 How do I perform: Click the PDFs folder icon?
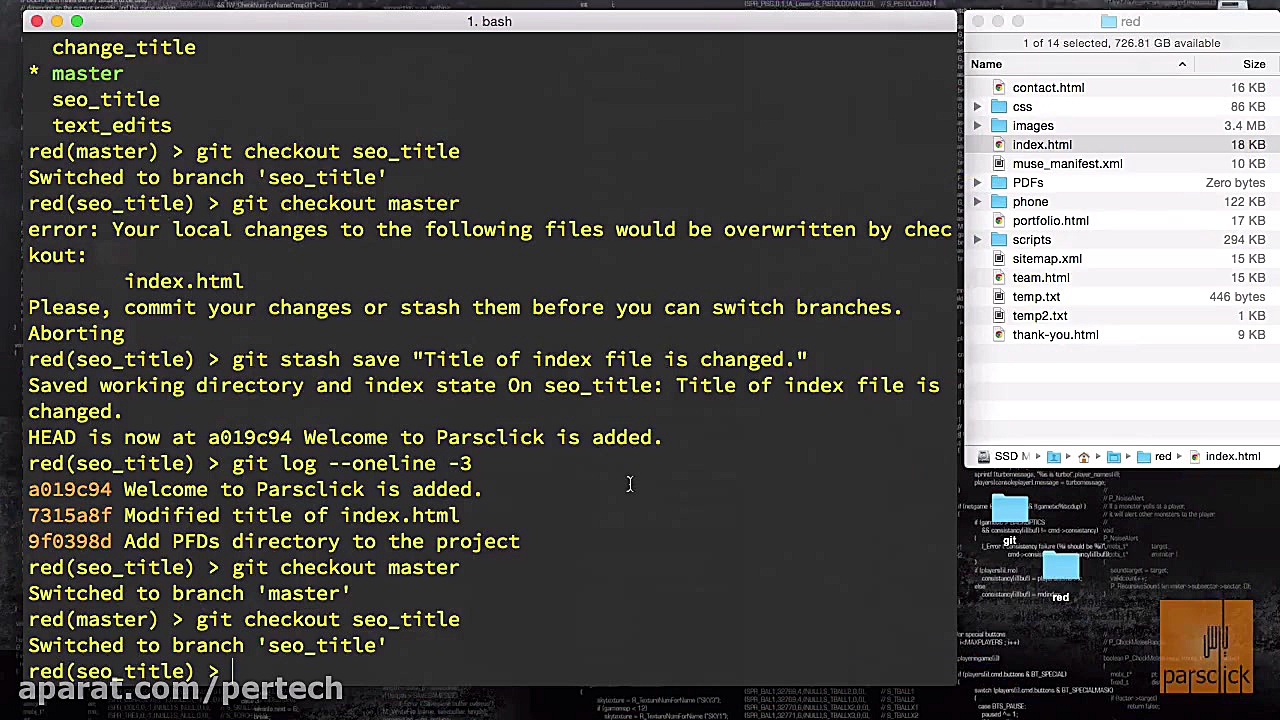(999, 183)
